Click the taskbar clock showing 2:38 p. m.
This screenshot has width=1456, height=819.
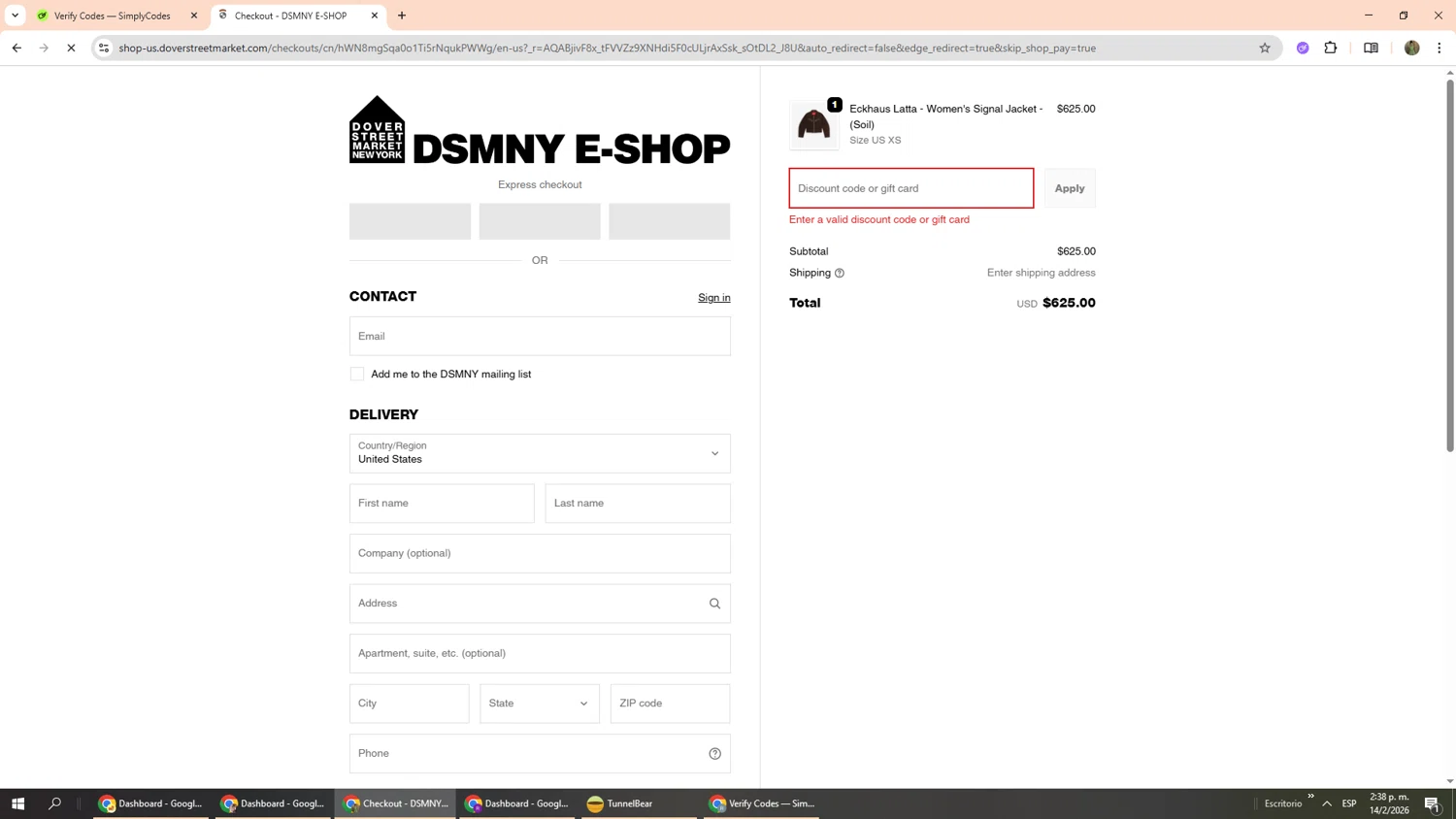click(x=1389, y=803)
